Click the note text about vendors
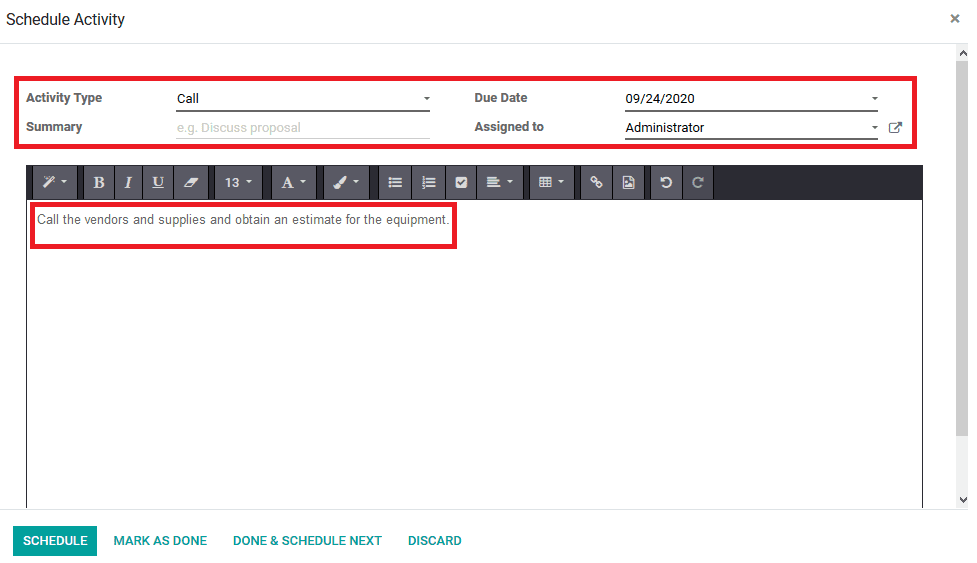Viewport: 977px width, 563px height. click(243, 219)
